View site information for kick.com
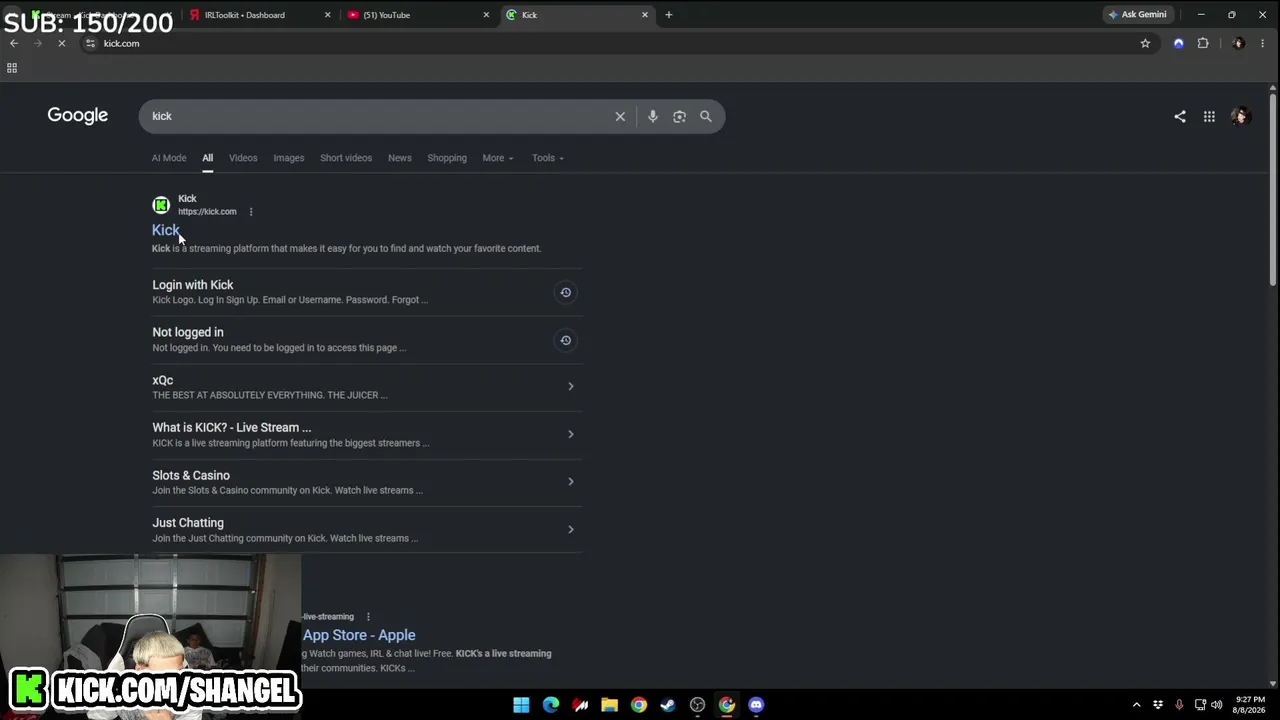This screenshot has height=720, width=1280. point(90,43)
